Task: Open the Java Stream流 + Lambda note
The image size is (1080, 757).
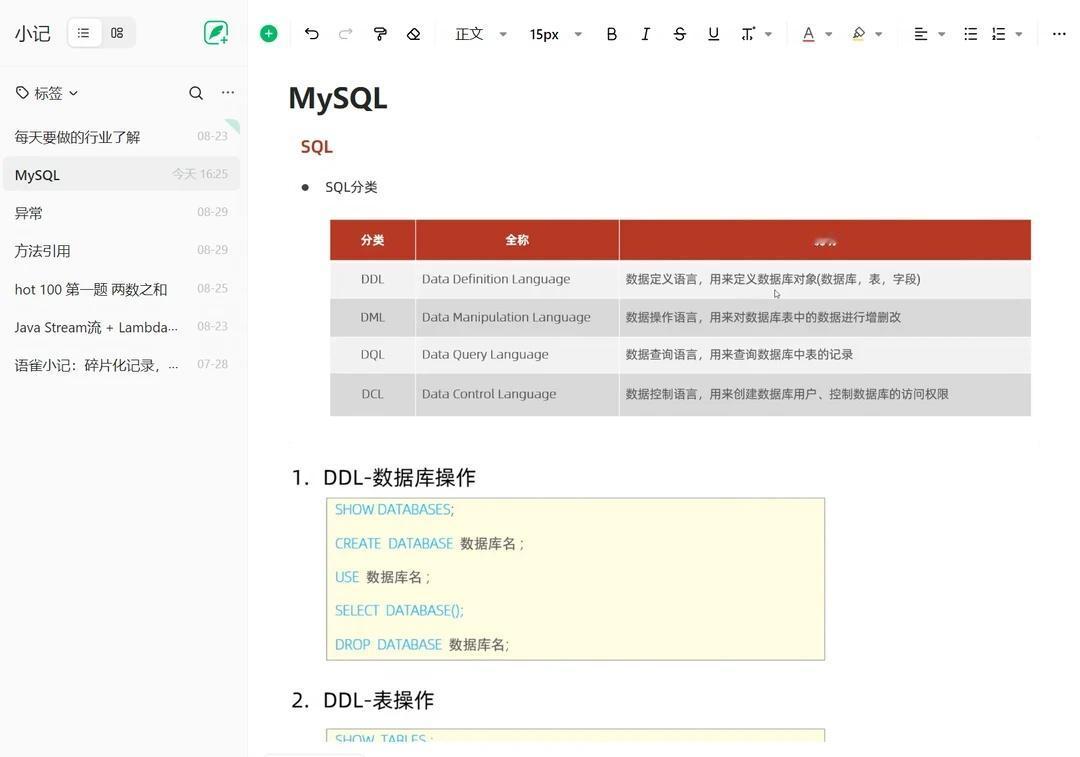Action: (x=121, y=326)
